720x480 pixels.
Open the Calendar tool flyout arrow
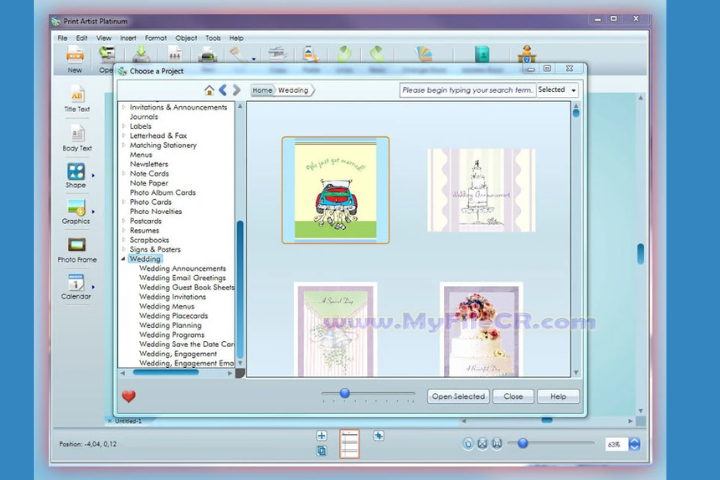click(x=93, y=287)
